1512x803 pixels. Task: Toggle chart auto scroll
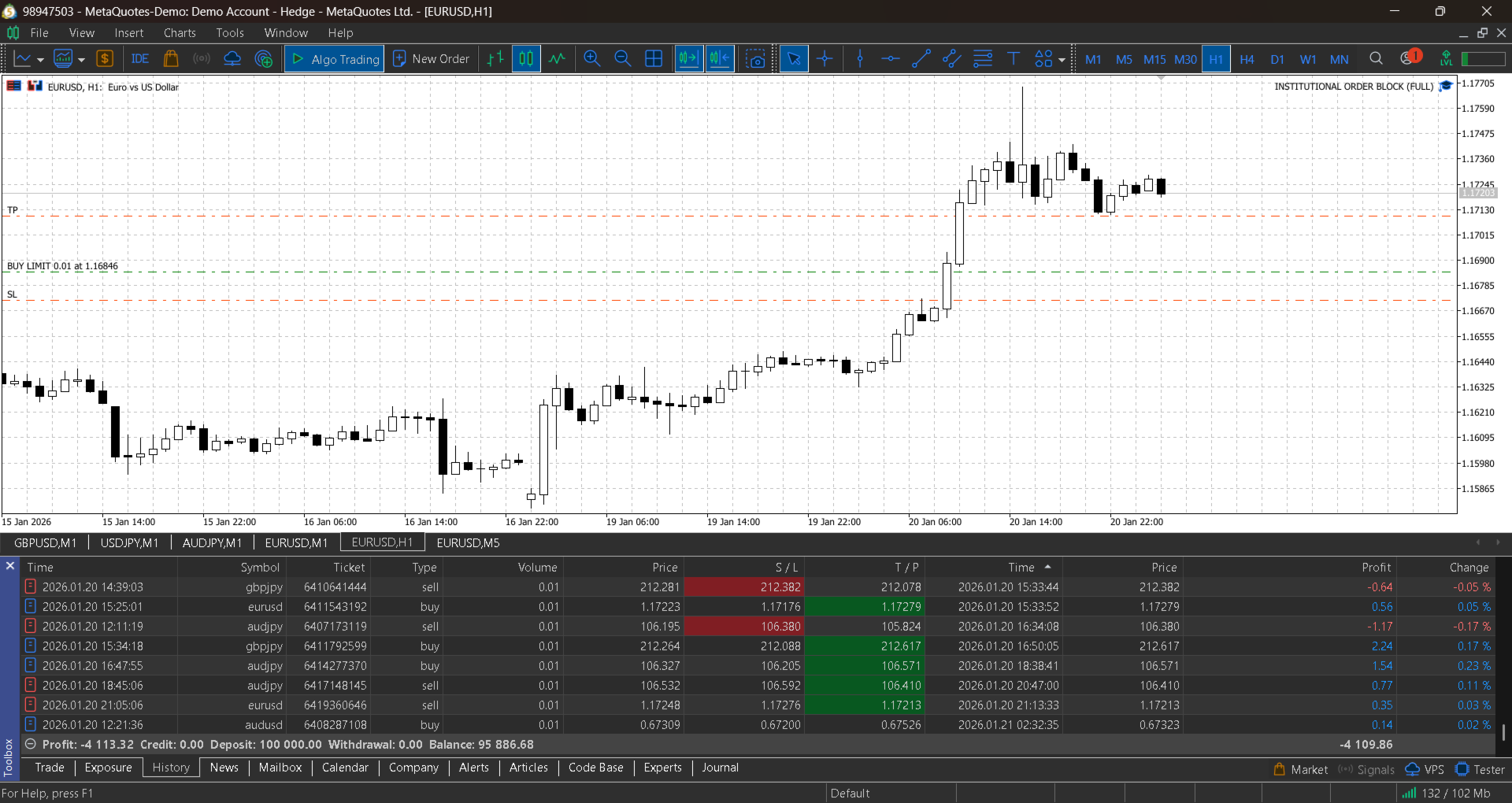(x=688, y=59)
